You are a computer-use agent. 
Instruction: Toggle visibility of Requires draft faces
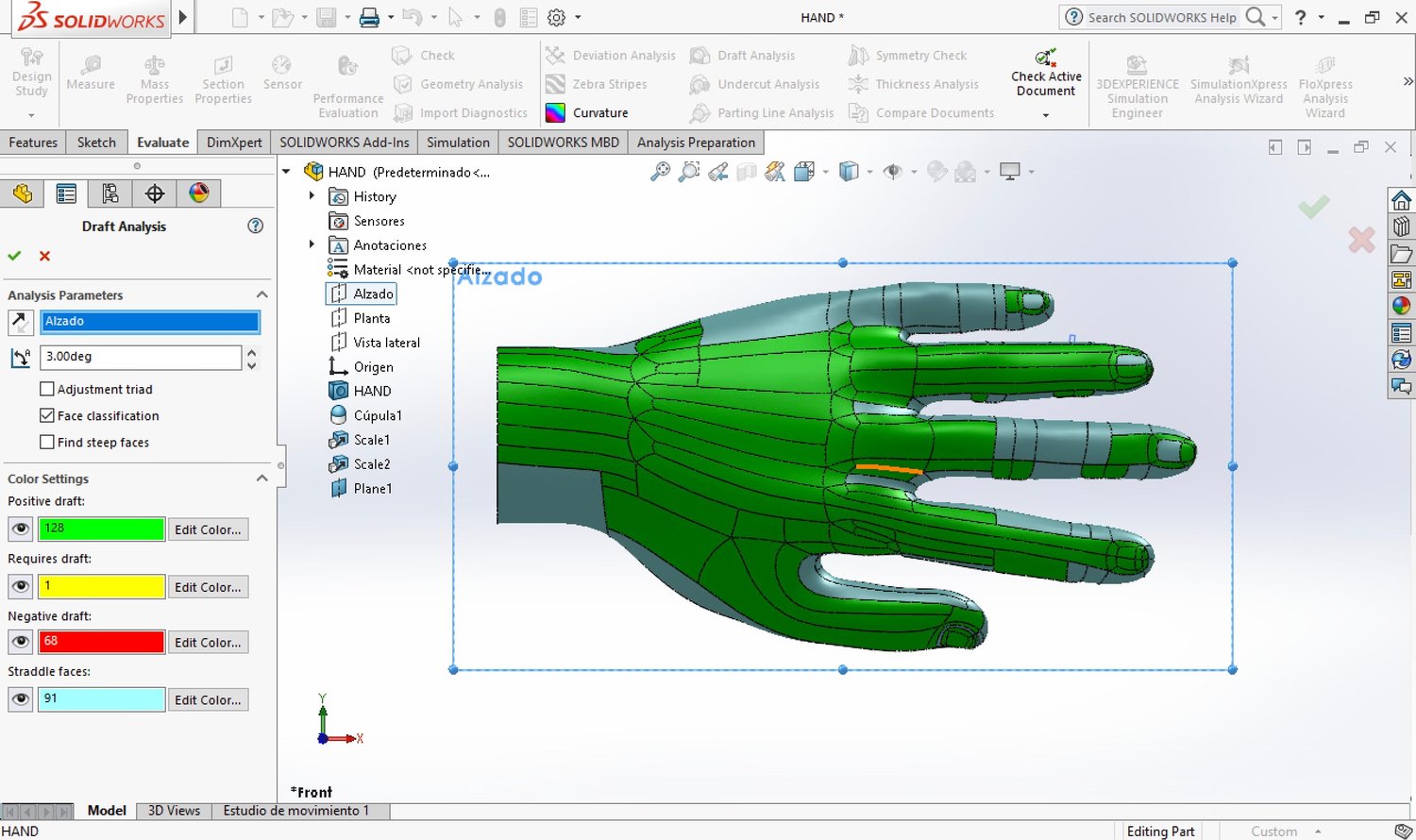click(21, 587)
